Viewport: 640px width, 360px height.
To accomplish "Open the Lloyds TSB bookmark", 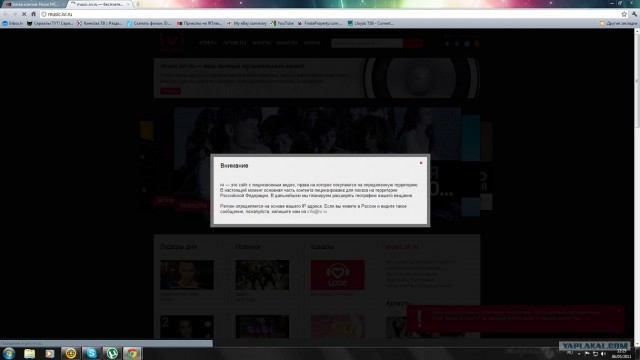I will [x=371, y=23].
